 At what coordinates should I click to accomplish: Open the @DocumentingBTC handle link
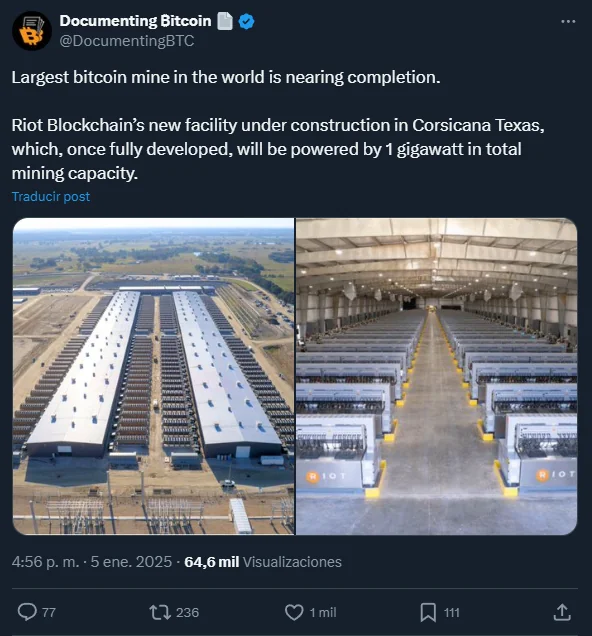127,41
